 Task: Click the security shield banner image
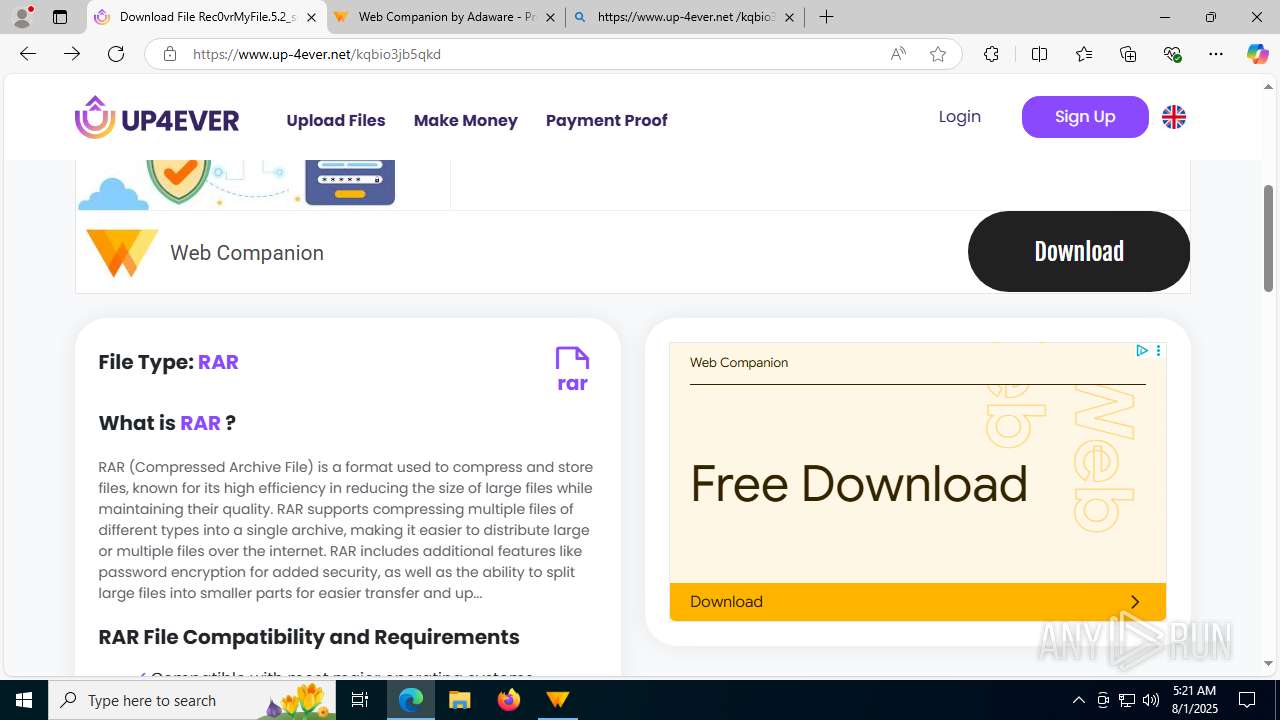click(237, 183)
